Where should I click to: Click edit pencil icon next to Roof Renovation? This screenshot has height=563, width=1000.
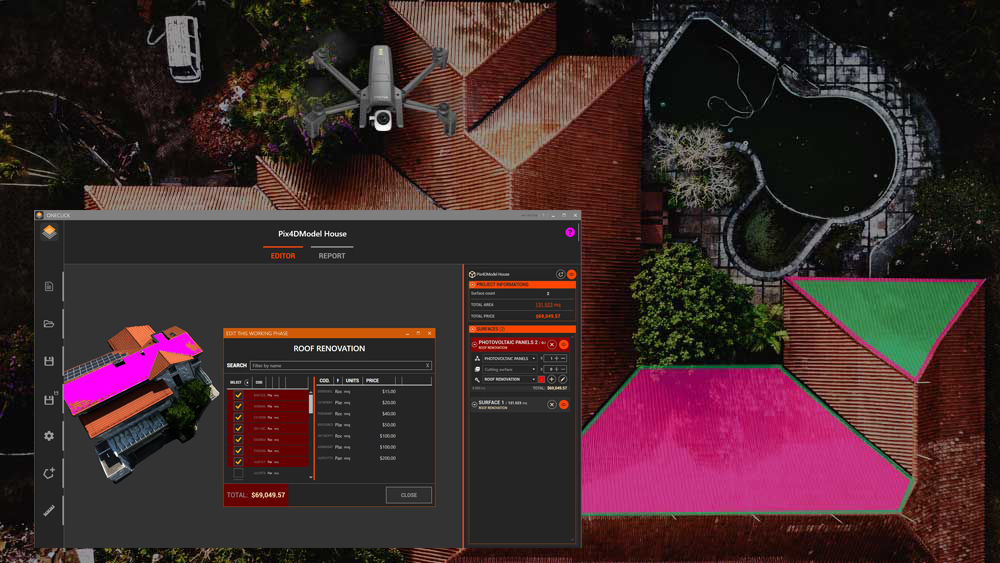coord(562,379)
